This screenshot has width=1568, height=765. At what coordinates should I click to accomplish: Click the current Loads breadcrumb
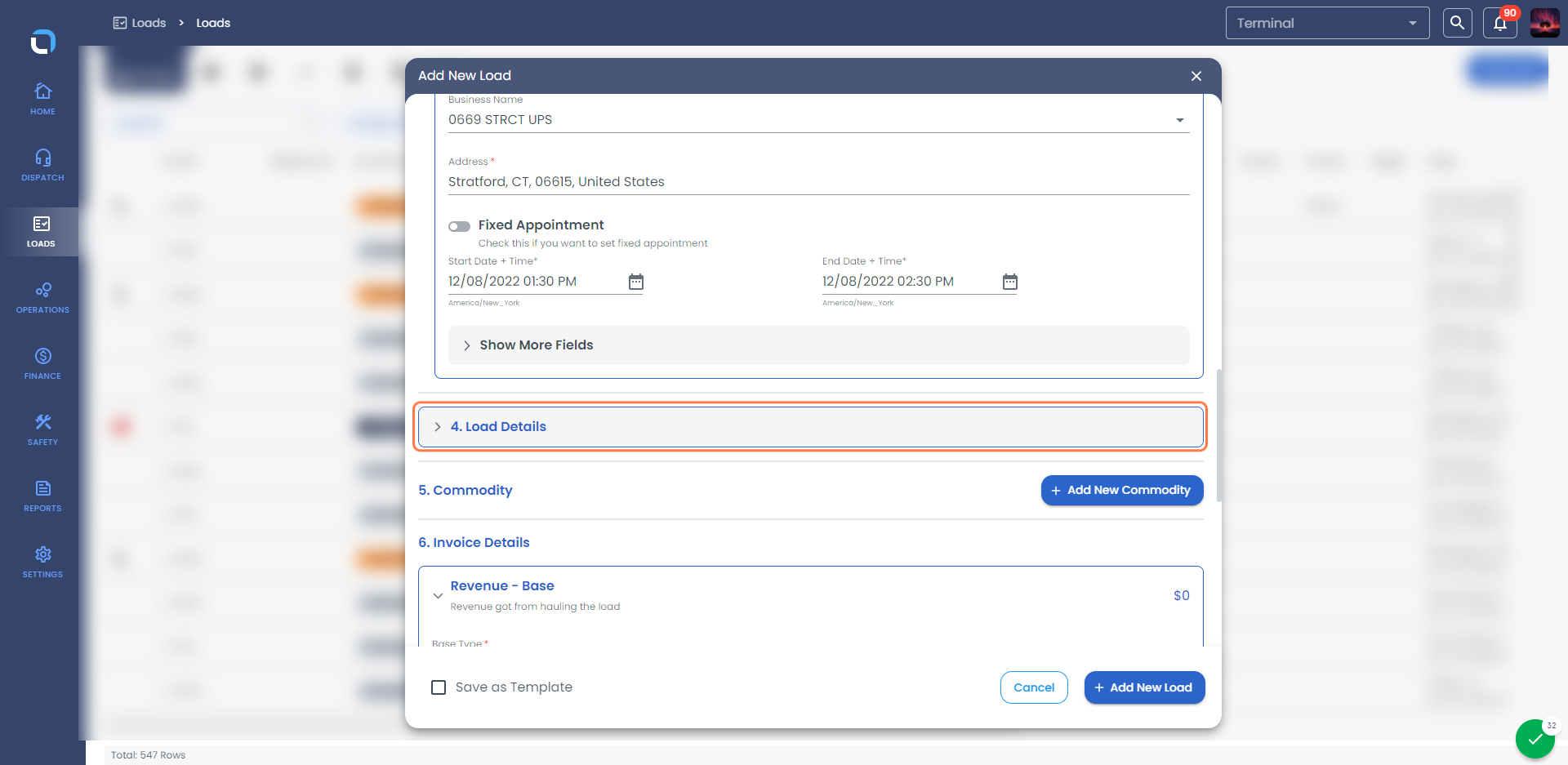pyautogui.click(x=213, y=23)
